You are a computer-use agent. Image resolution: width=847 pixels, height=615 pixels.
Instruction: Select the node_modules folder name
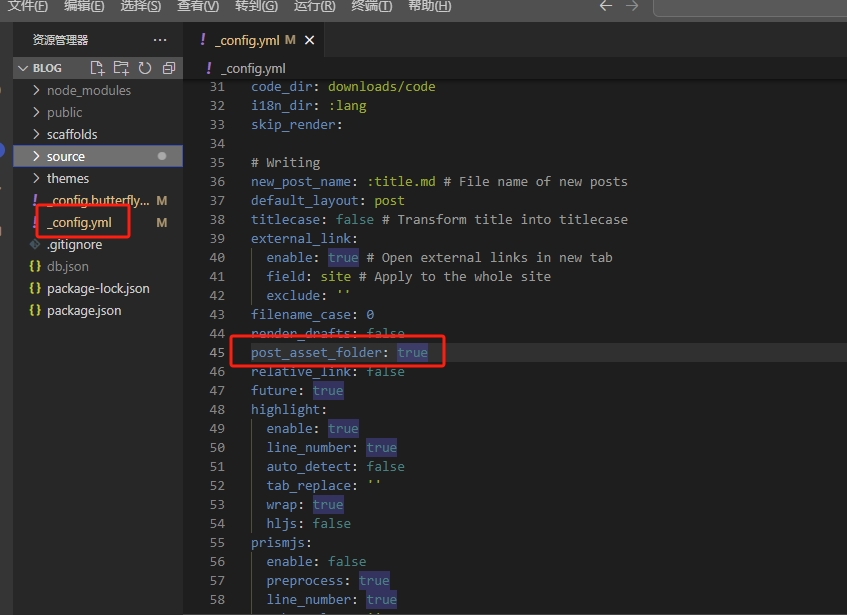tap(89, 90)
